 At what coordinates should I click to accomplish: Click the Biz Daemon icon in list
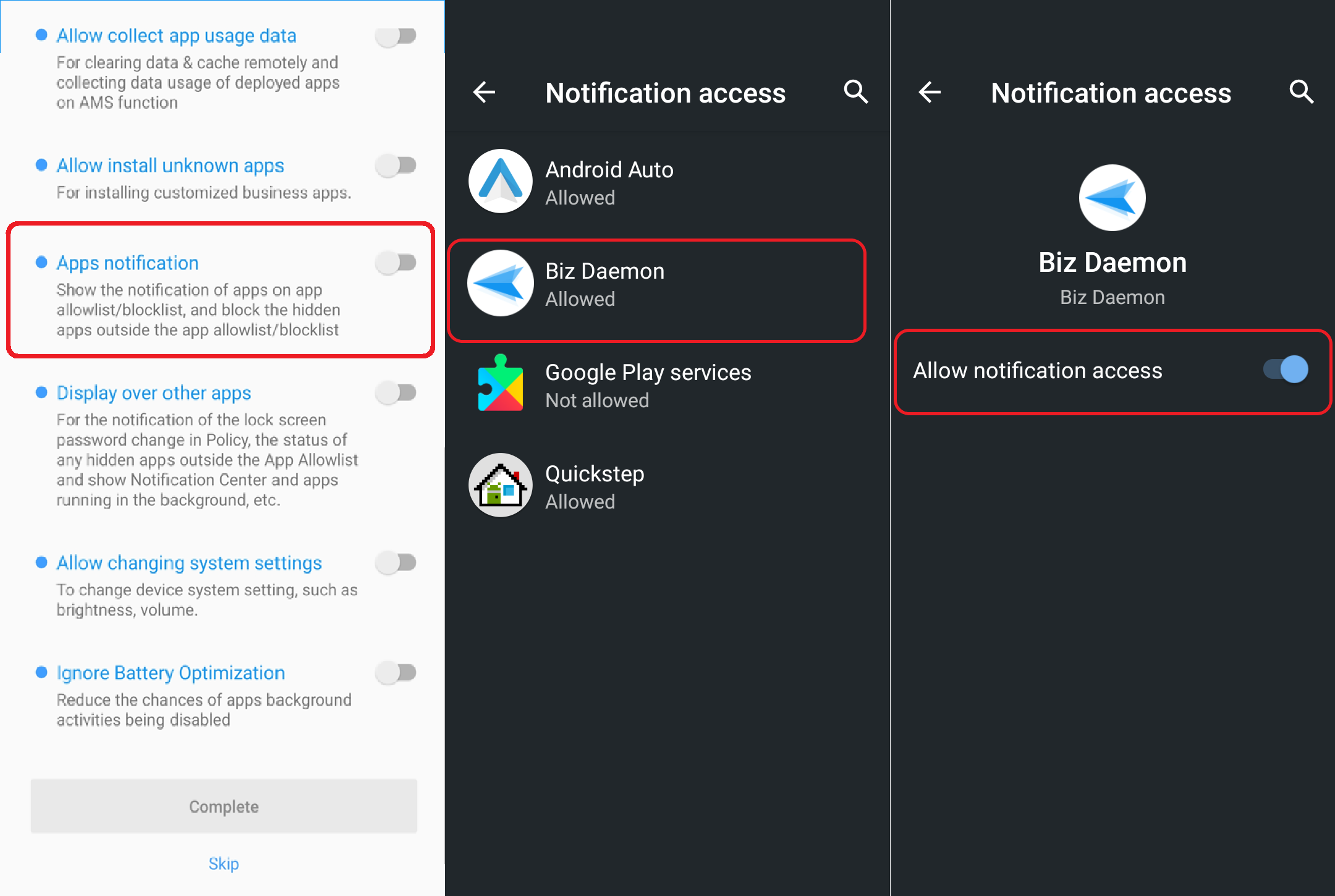pyautogui.click(x=500, y=284)
